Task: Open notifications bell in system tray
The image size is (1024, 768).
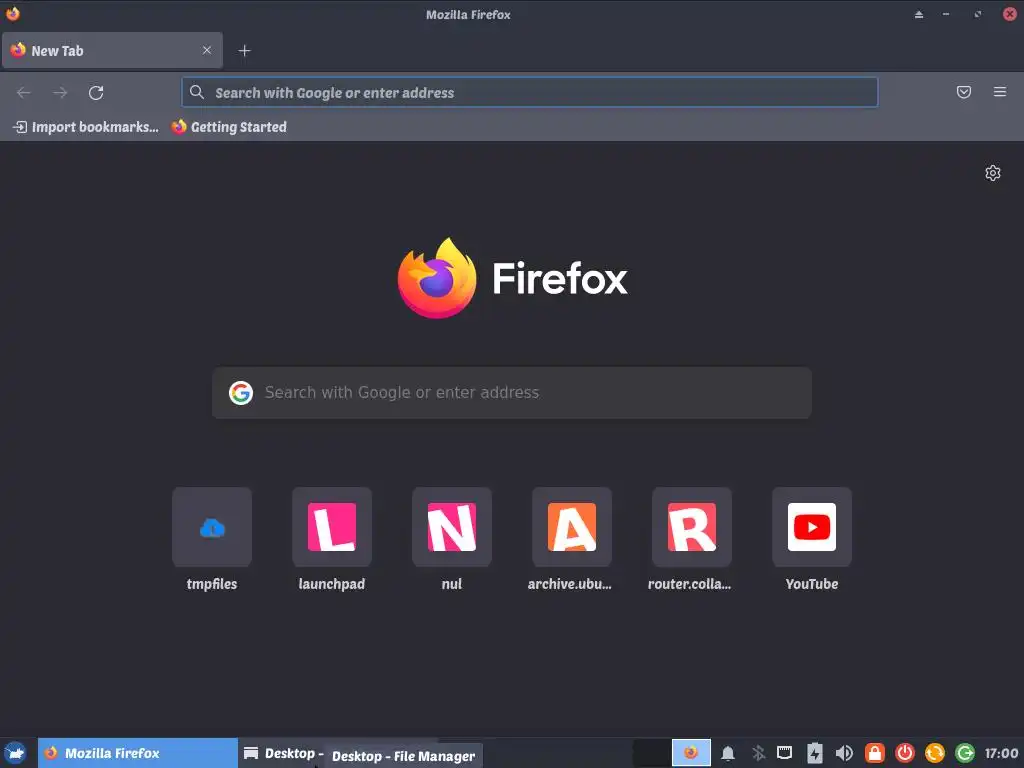Action: 728,754
